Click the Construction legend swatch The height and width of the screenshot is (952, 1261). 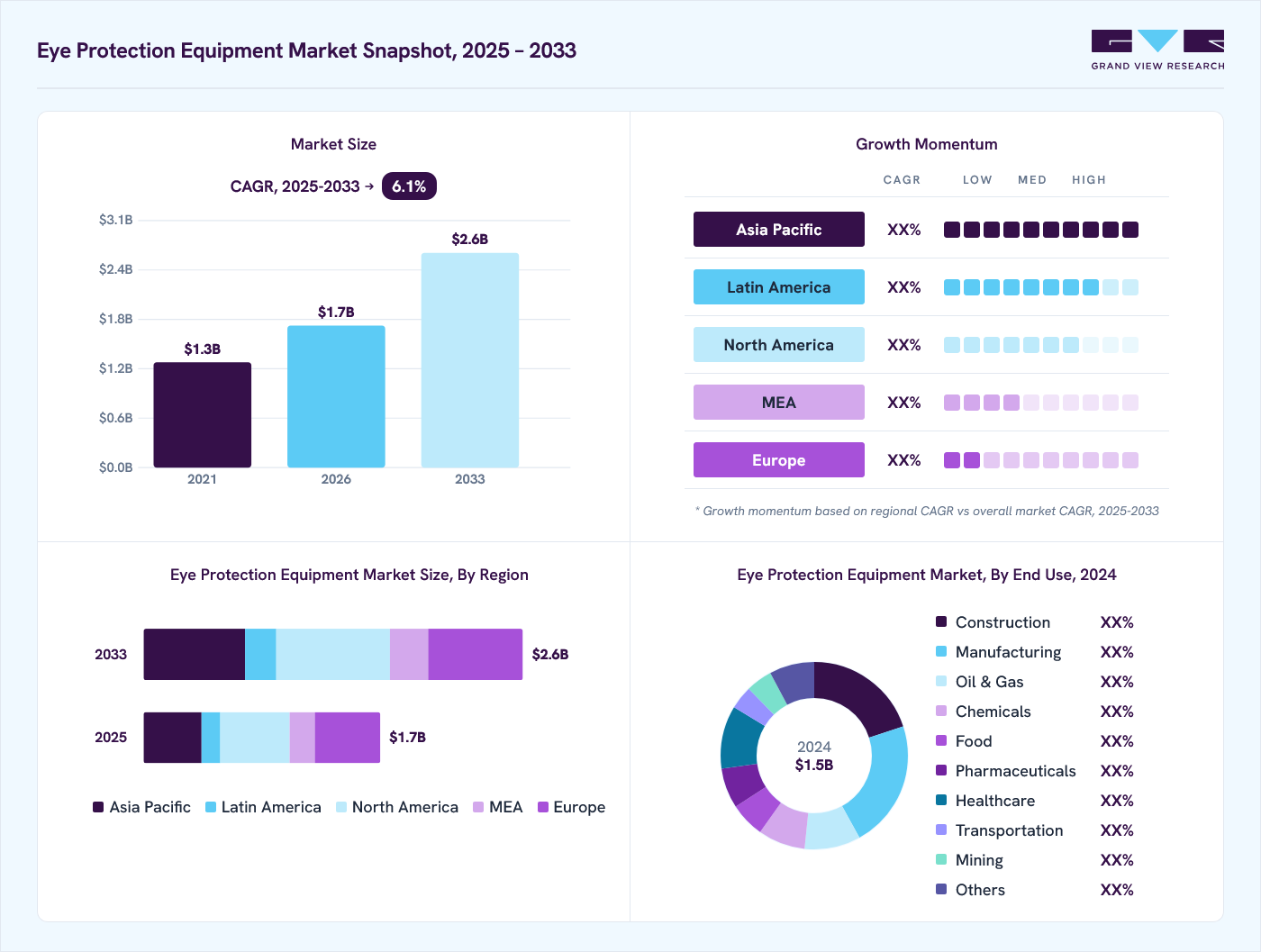coord(941,621)
